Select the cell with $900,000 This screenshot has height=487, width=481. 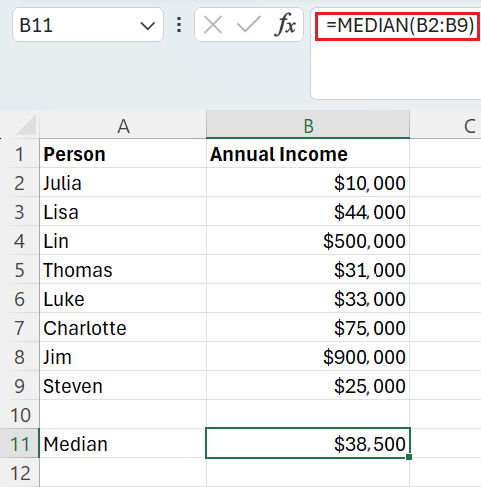[308, 357]
